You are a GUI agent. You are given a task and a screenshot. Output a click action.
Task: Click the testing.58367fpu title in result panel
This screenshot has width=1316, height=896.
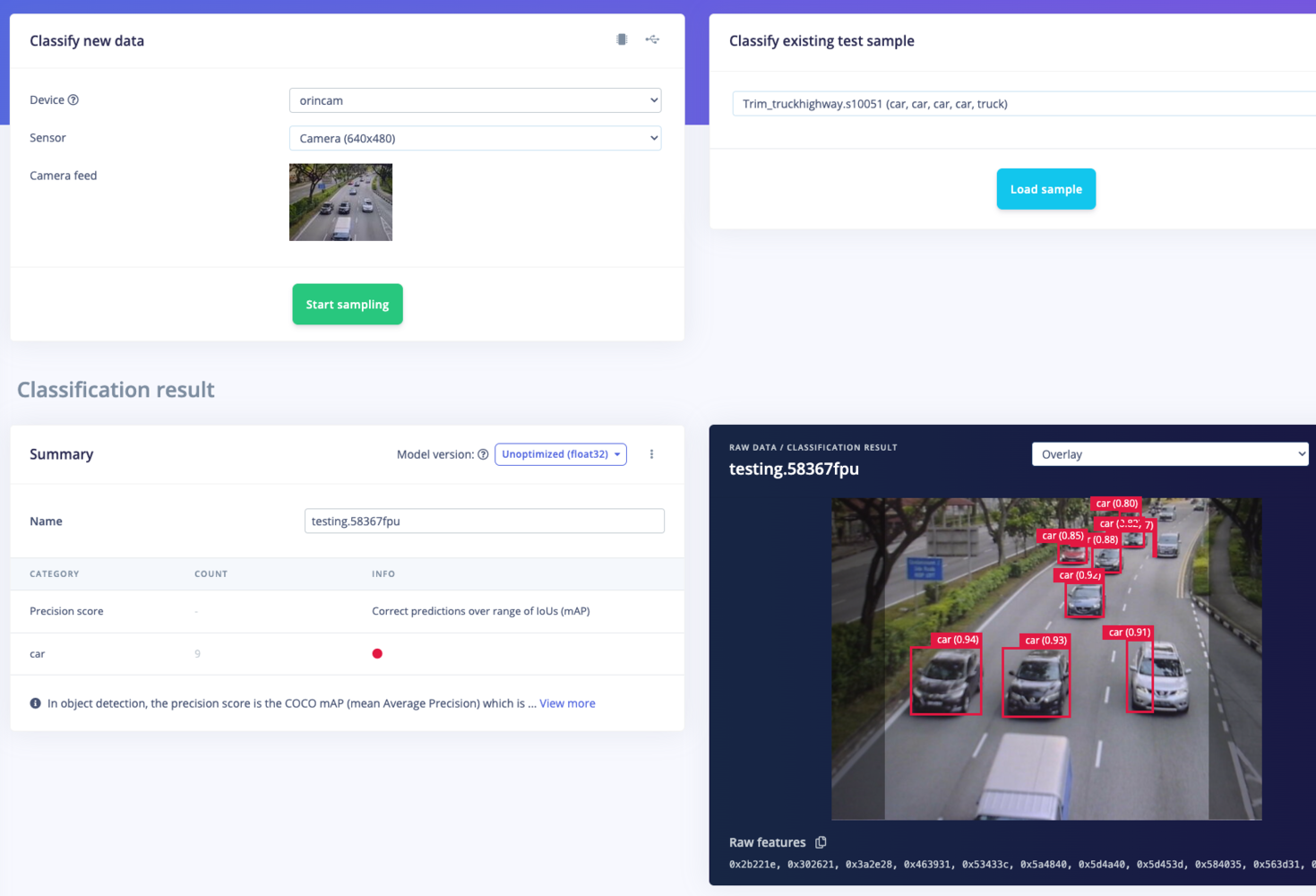click(x=794, y=469)
